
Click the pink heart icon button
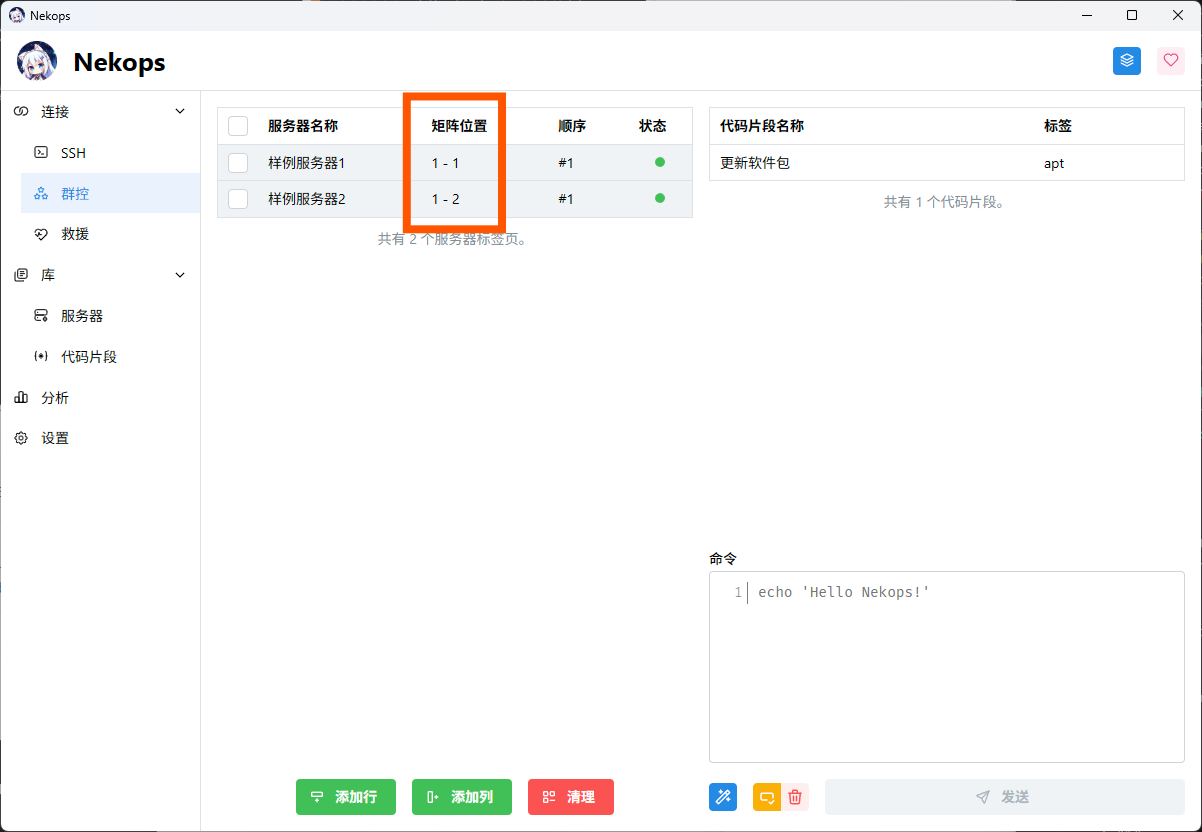coord(1171,61)
